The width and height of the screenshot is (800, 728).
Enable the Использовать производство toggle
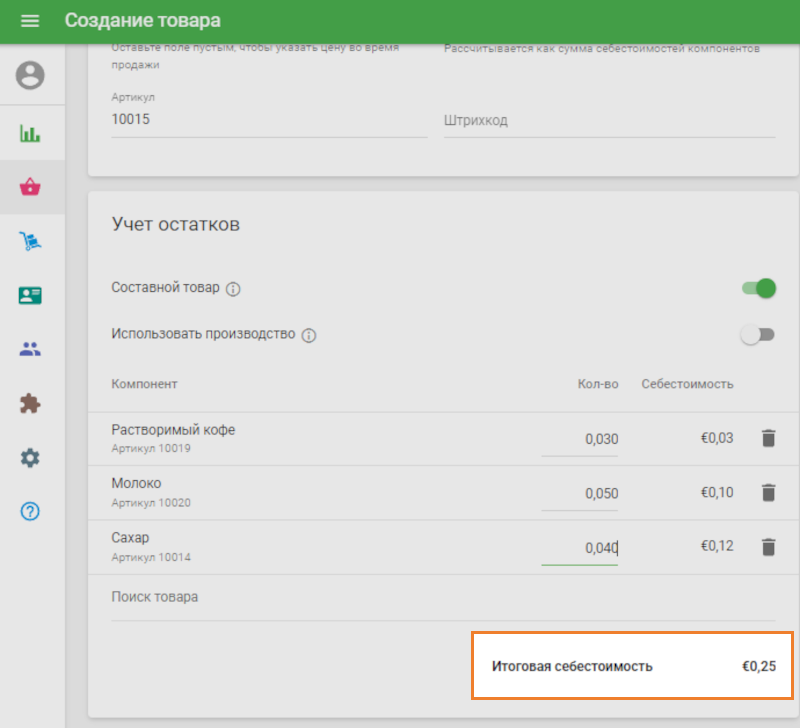pos(758,335)
